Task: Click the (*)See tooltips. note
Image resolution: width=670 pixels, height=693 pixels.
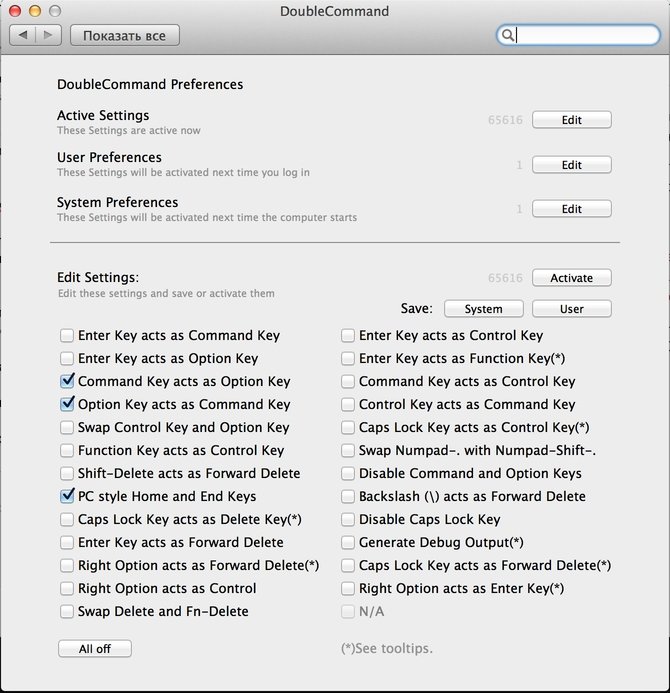Action: tap(387, 648)
